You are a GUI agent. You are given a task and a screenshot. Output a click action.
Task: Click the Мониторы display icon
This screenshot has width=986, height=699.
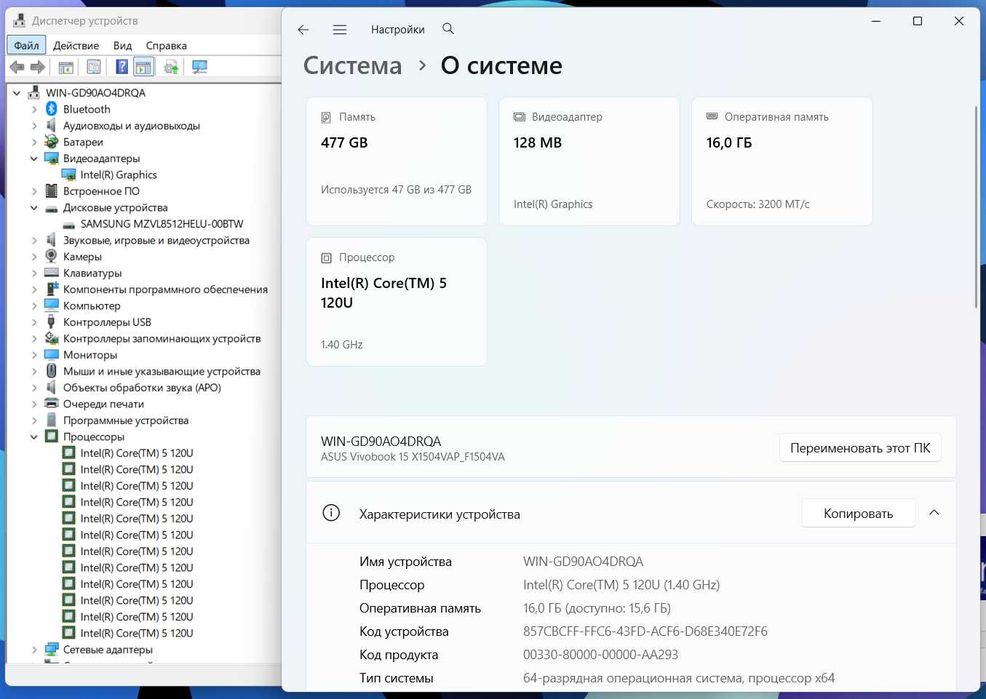tap(52, 354)
